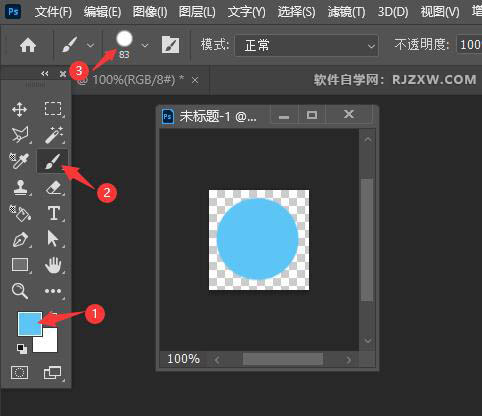
Task: Expand the tool preset picker arrow
Action: coord(90,45)
